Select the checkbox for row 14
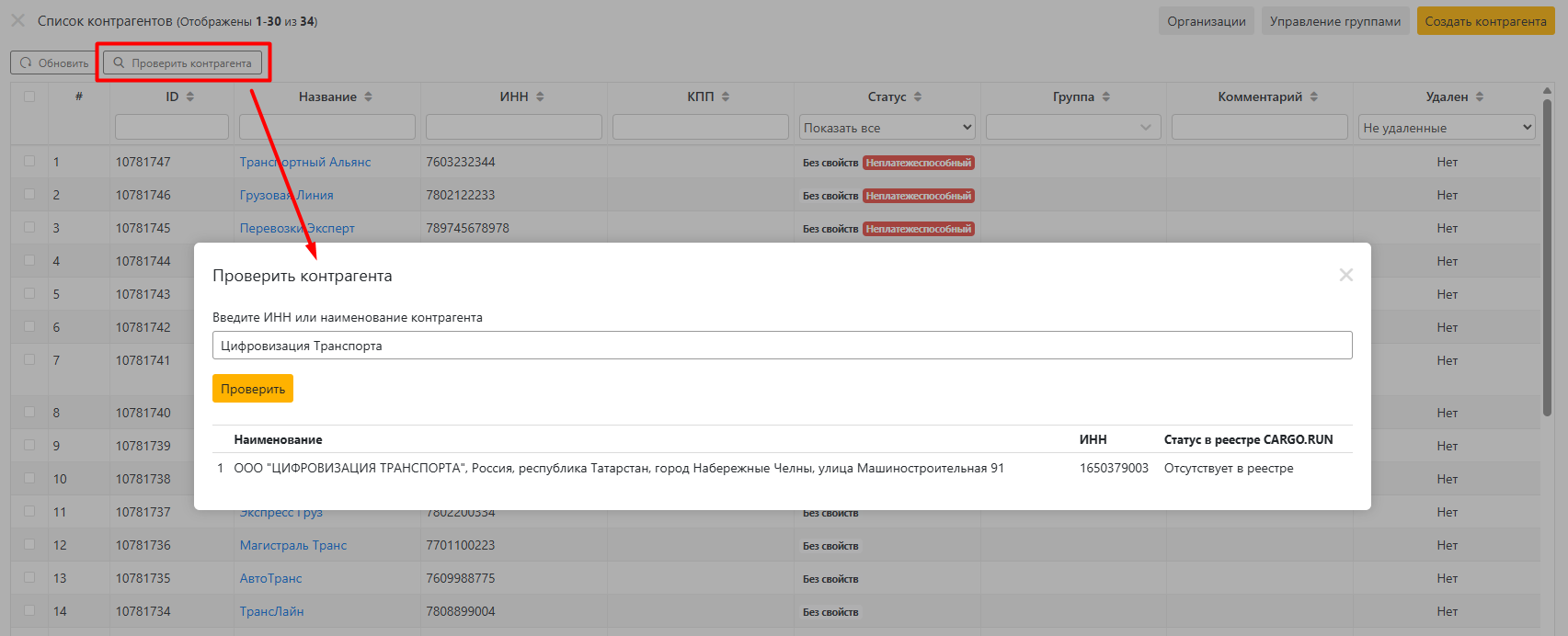1568x636 pixels. pyautogui.click(x=29, y=611)
